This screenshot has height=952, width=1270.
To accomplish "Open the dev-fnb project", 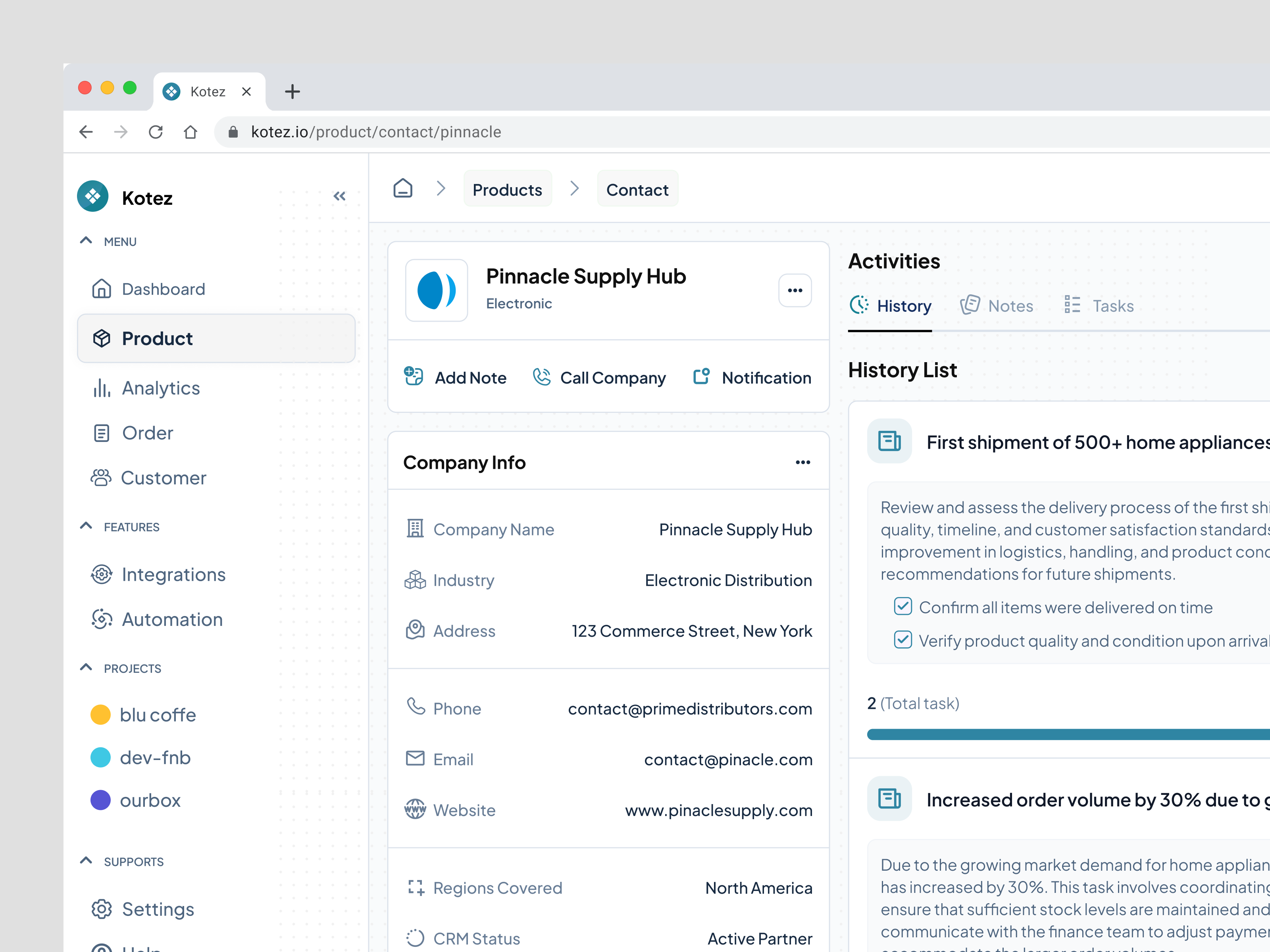I will (x=140, y=758).
